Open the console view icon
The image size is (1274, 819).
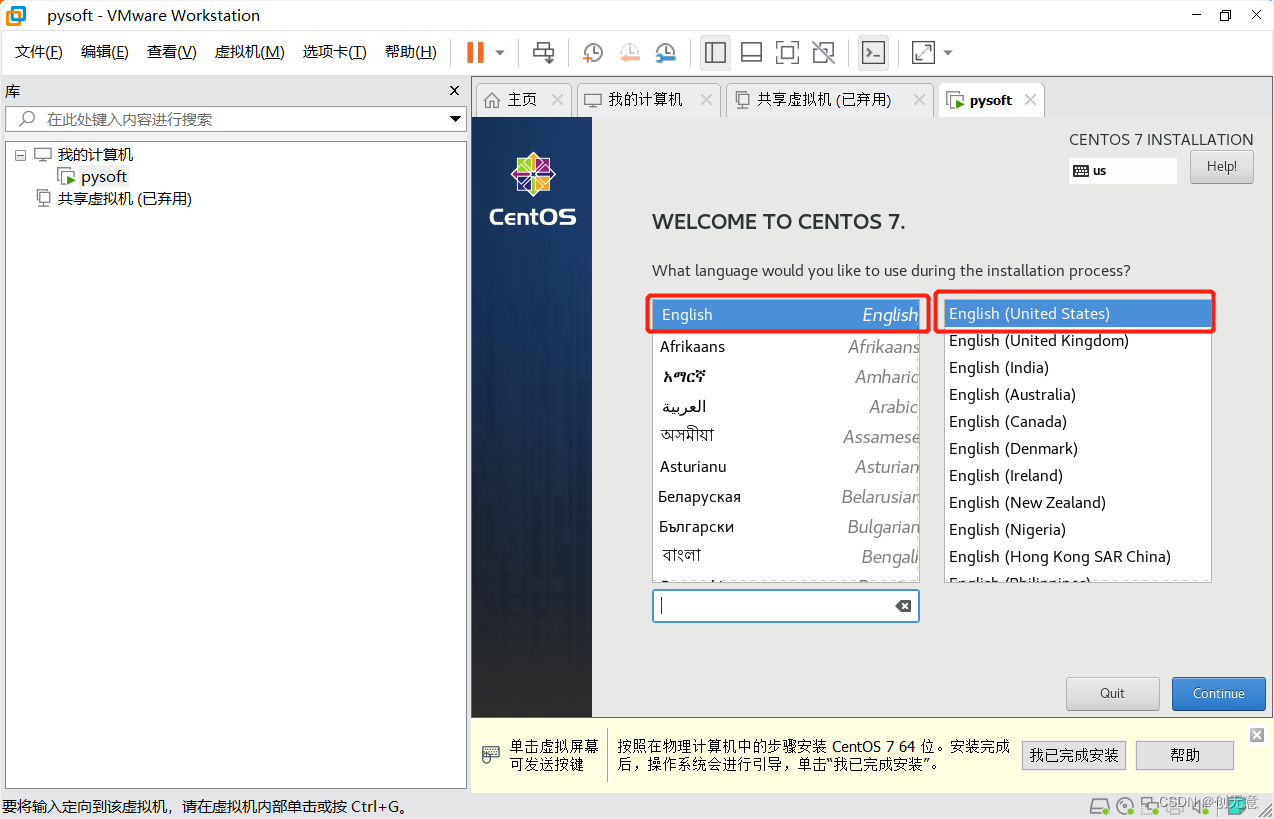[x=873, y=52]
